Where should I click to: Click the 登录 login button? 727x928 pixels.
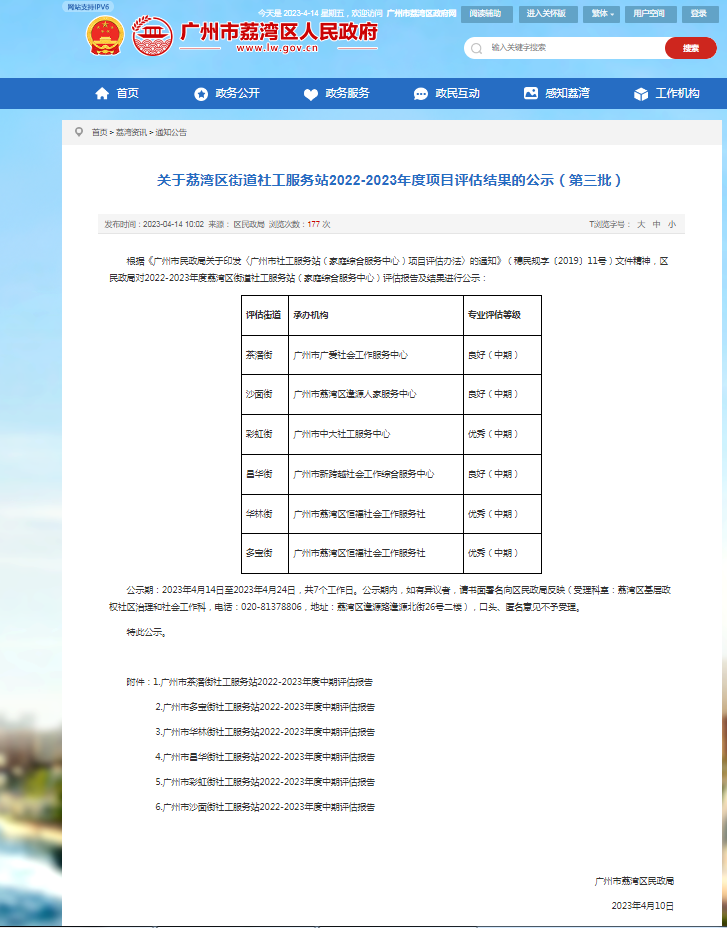pyautogui.click(x=700, y=14)
